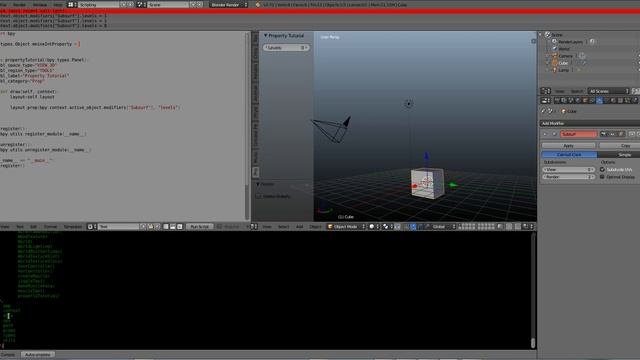
Task: Open the scene browser icon in top bar
Action: [140, 4]
